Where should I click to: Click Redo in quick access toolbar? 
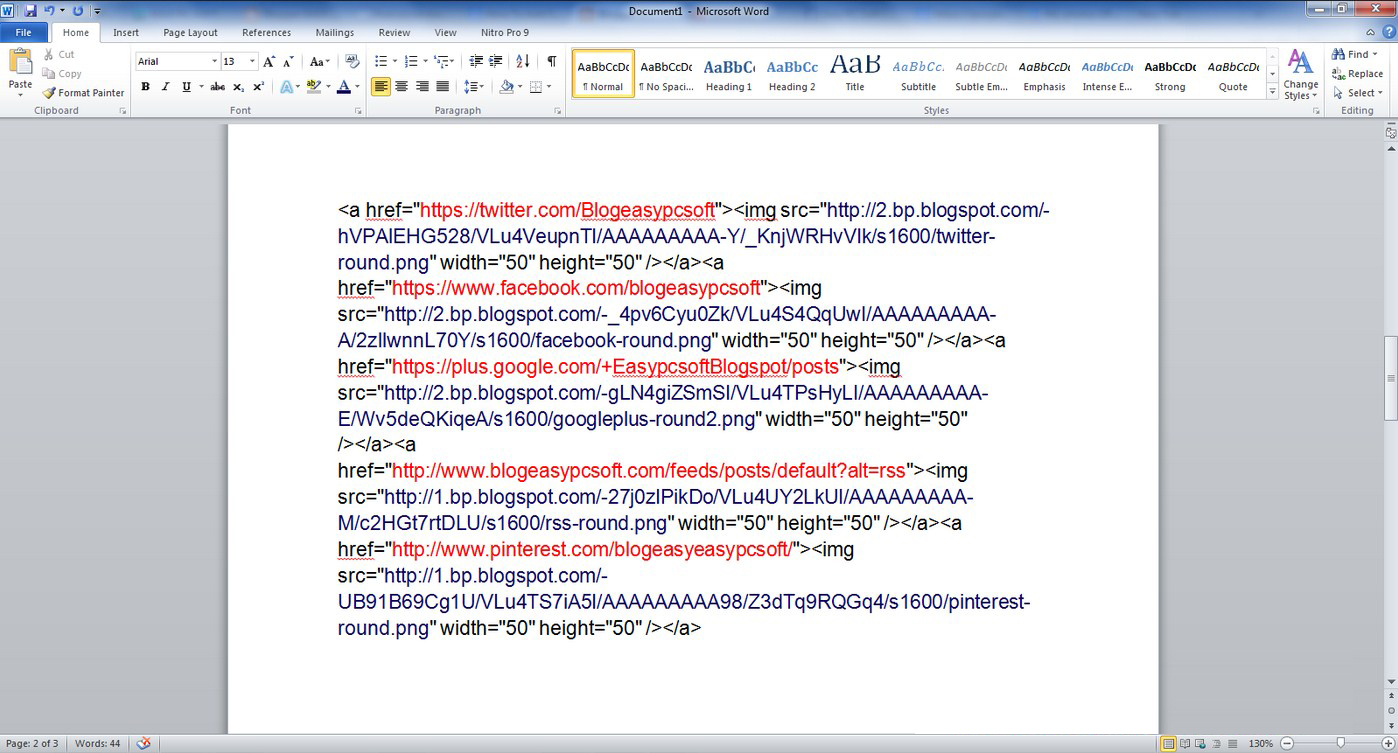pos(77,10)
